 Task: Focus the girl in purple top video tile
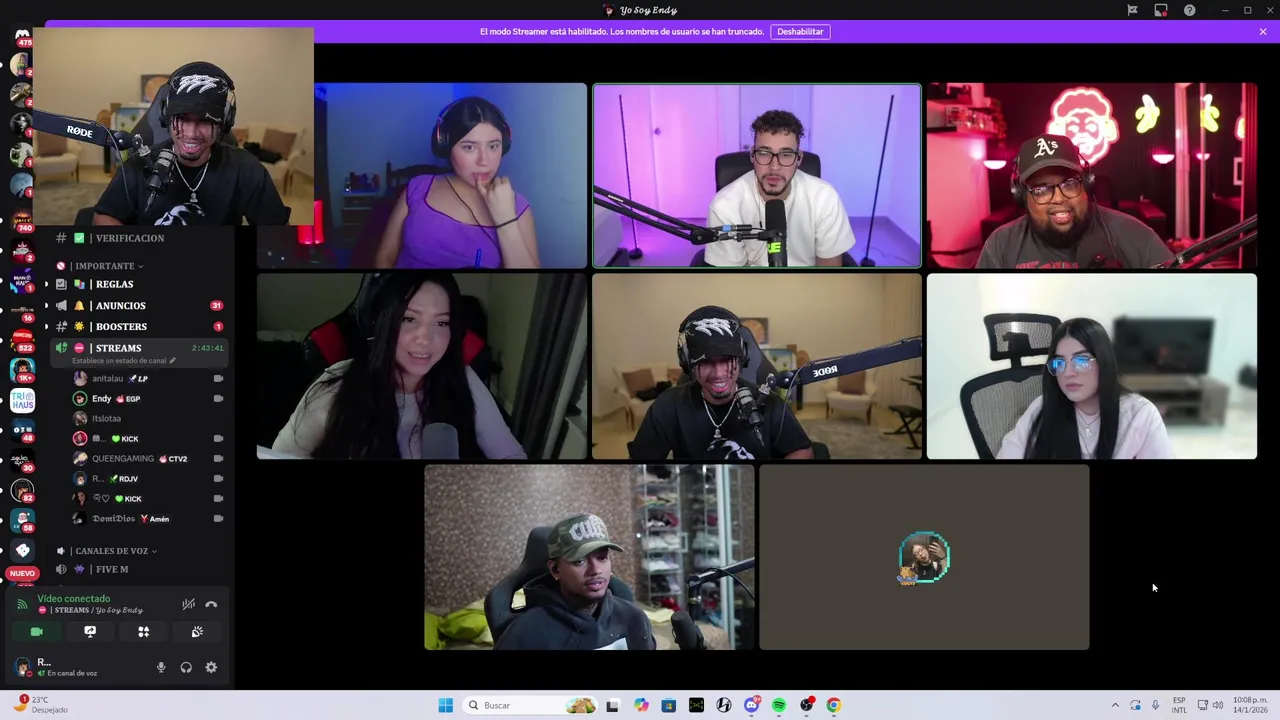point(422,176)
